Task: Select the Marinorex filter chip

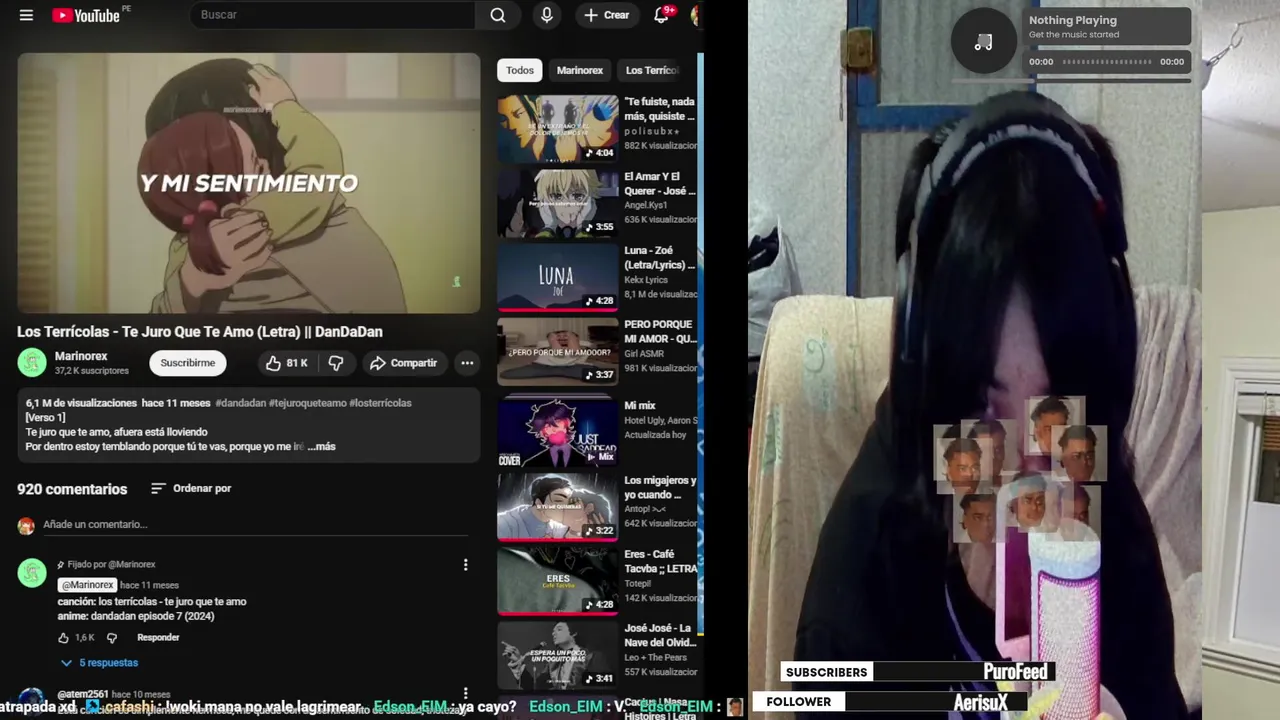Action: pyautogui.click(x=580, y=70)
